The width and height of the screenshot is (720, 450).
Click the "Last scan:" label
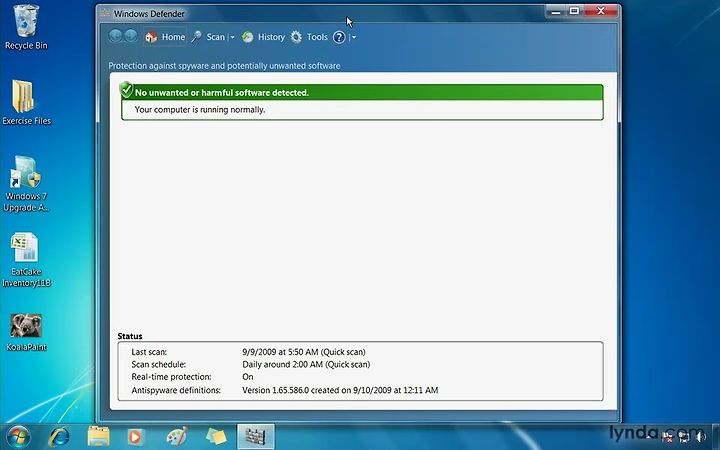coord(149,352)
